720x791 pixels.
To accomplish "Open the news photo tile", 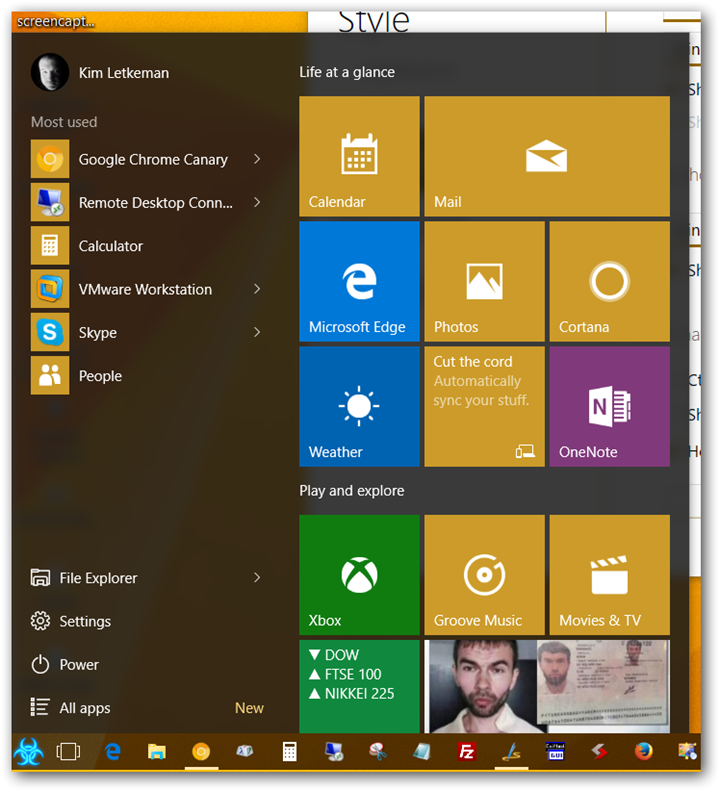I will pyautogui.click(x=547, y=687).
